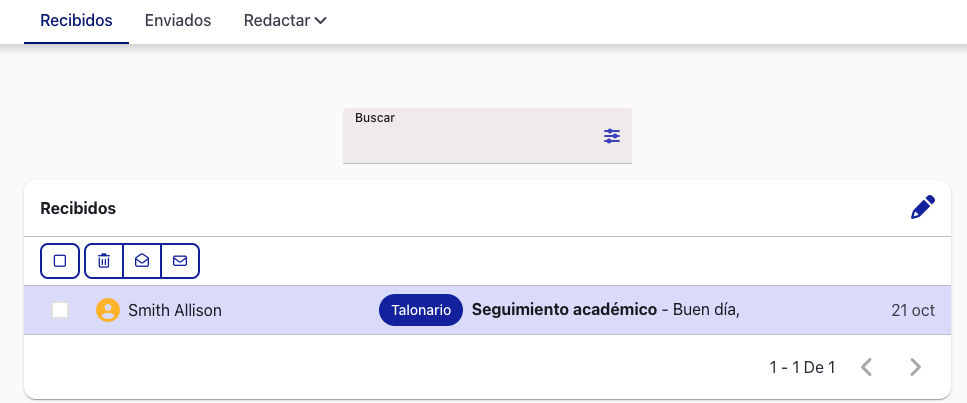
Task: Delete selected messages with trash icon
Action: point(104,261)
